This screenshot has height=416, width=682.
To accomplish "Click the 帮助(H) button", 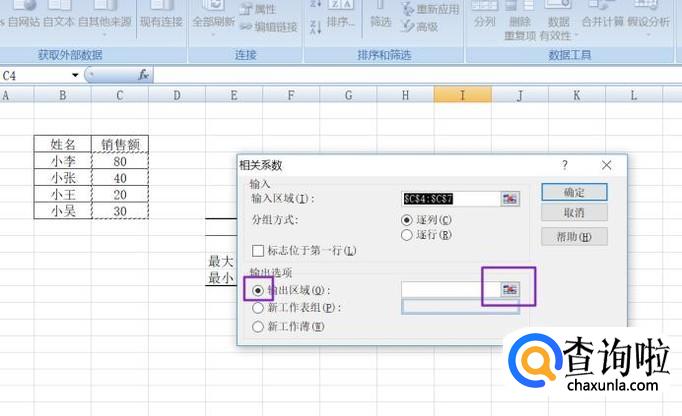I will click(574, 237).
